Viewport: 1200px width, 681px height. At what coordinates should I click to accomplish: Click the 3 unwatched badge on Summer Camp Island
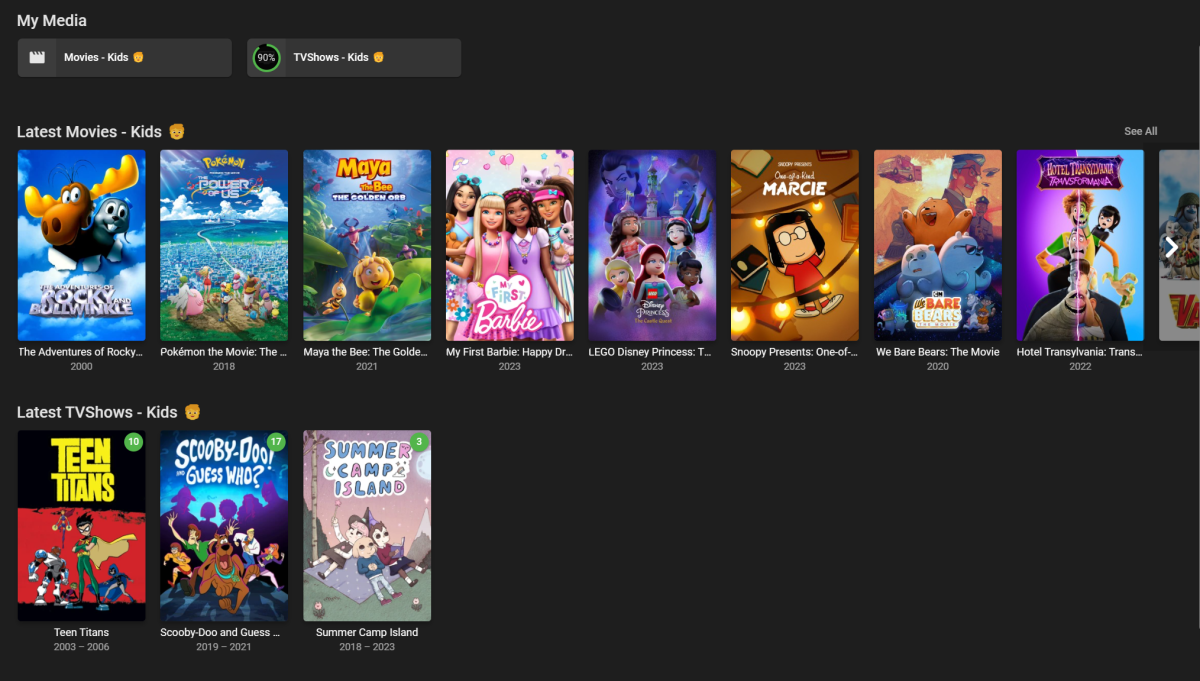419,441
